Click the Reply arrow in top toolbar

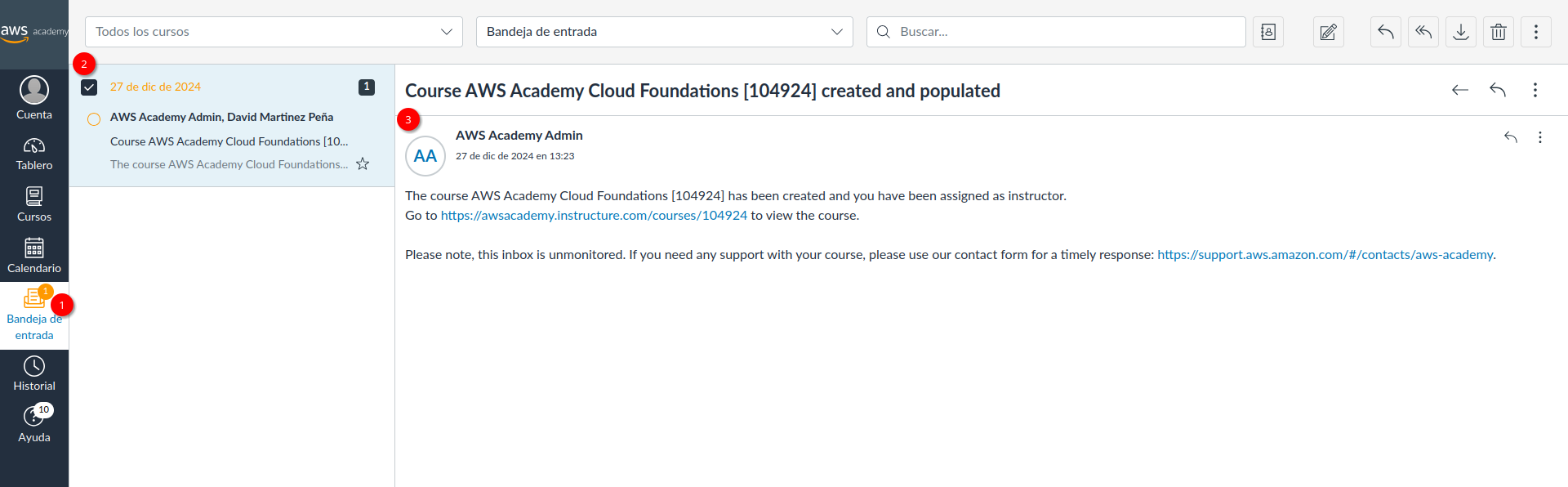click(x=1386, y=32)
